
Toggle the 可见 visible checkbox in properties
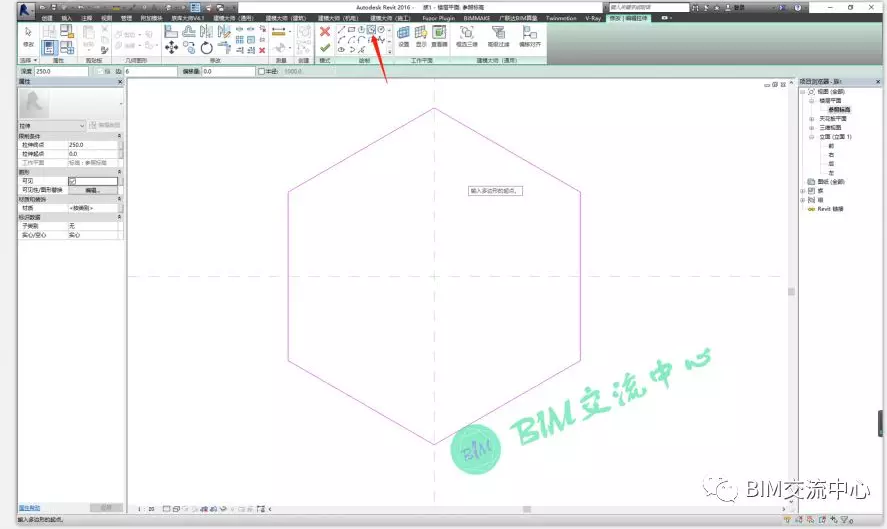coord(72,181)
